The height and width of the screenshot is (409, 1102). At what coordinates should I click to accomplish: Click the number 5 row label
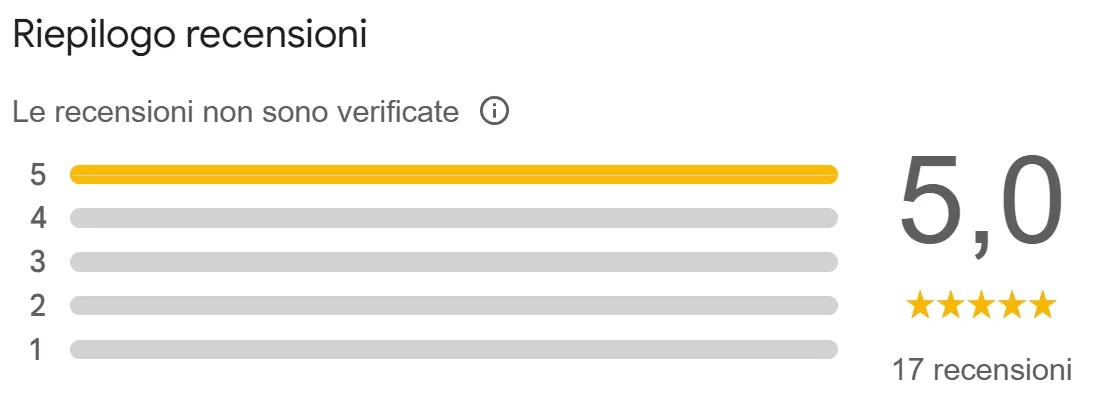pyautogui.click(x=38, y=174)
